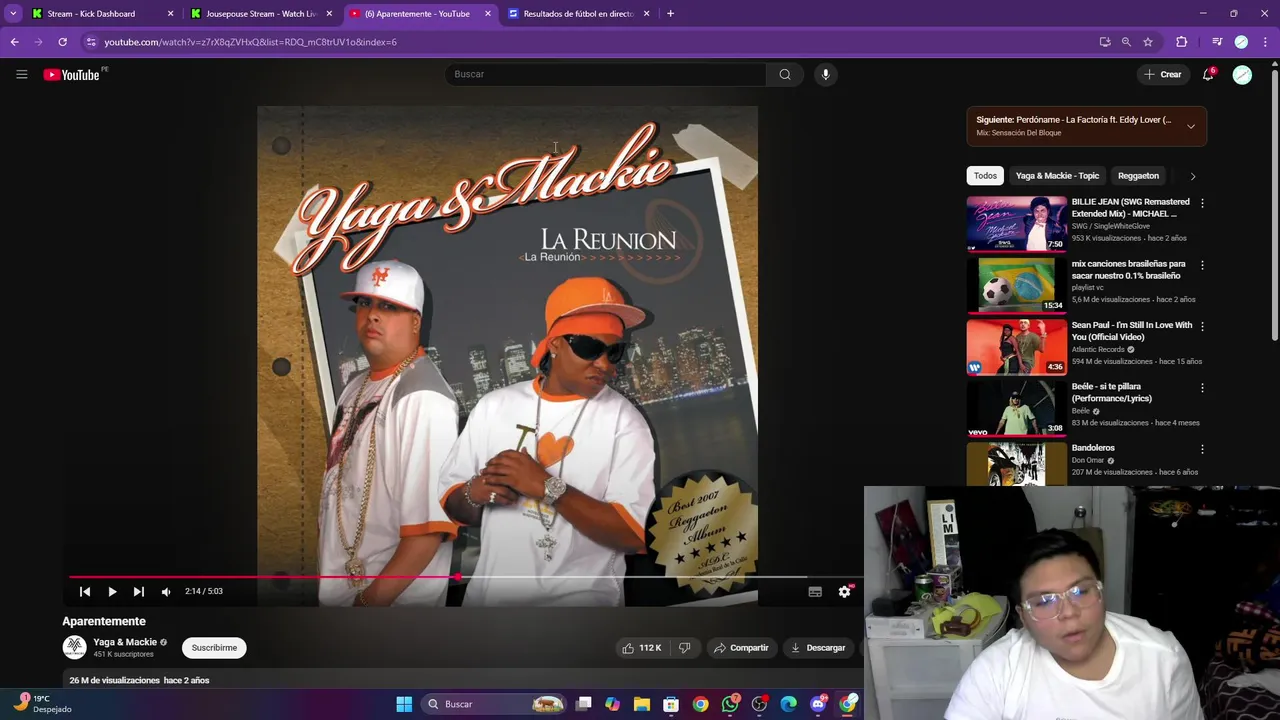The image size is (1280, 720).
Task: Play the paused video
Action: (112, 592)
